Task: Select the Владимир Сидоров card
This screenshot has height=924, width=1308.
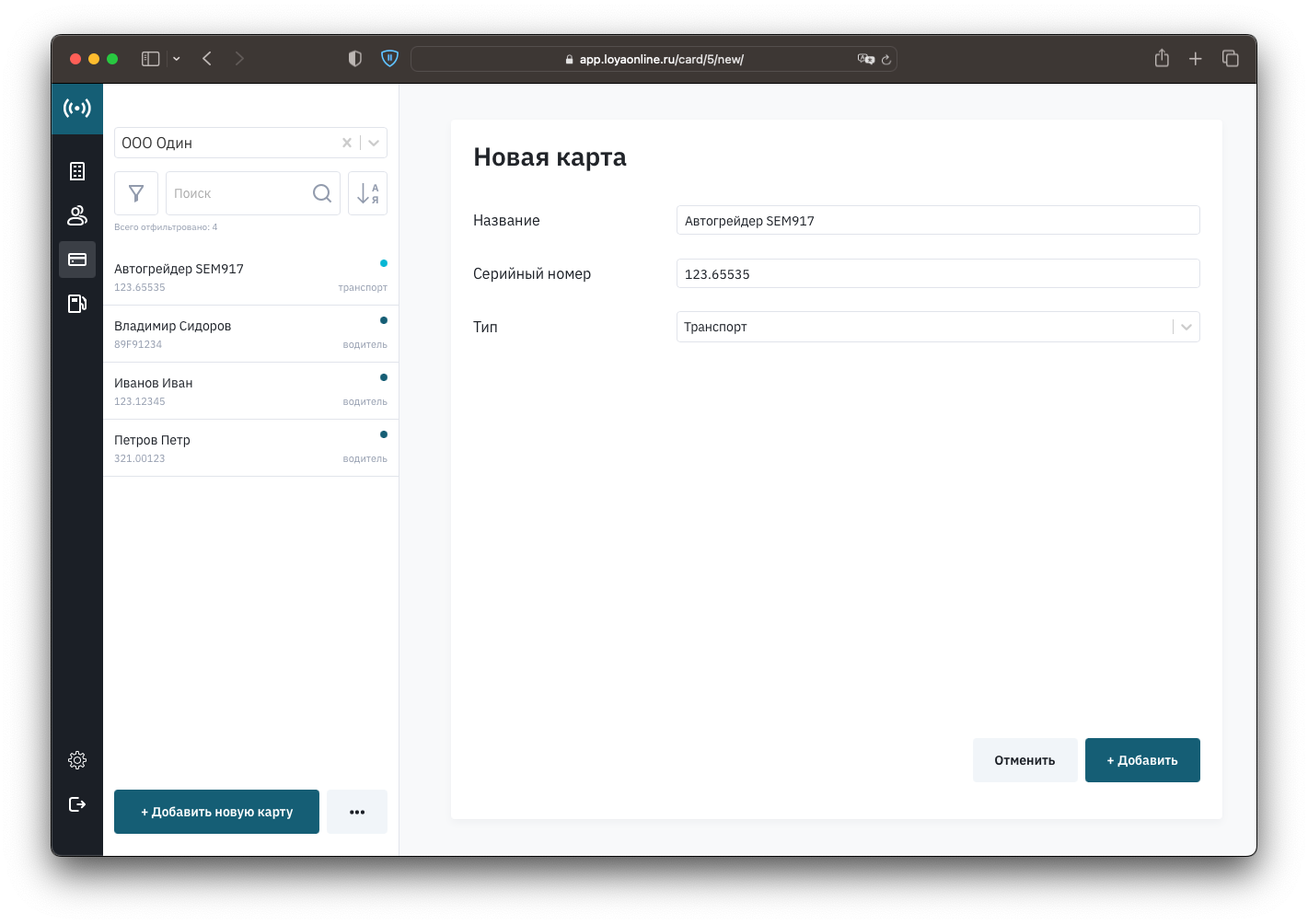Action: pos(250,334)
